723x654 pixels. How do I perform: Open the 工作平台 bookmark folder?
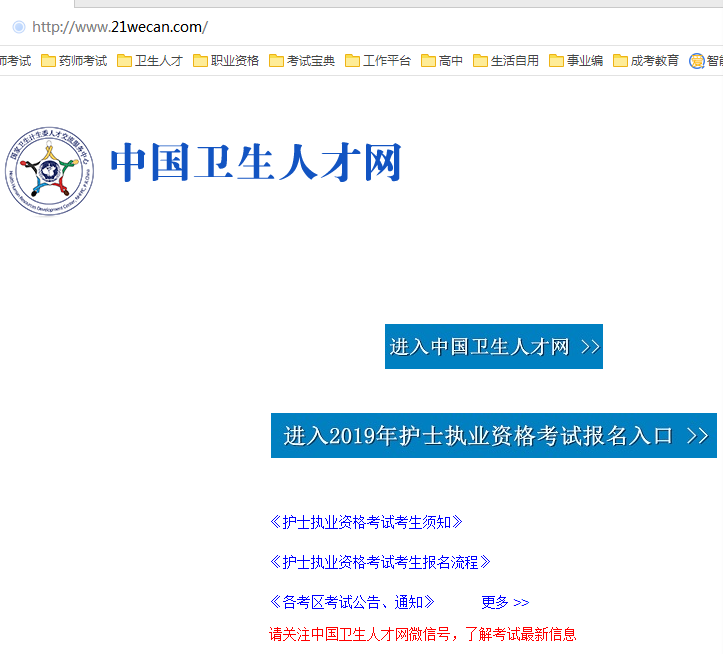[x=378, y=61]
